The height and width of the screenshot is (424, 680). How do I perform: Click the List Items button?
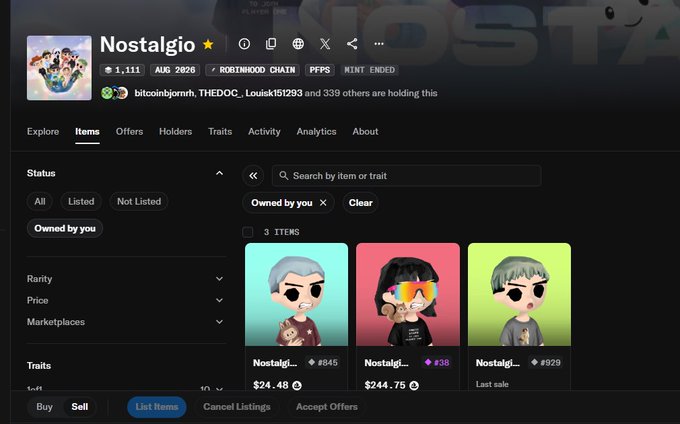tap(157, 407)
